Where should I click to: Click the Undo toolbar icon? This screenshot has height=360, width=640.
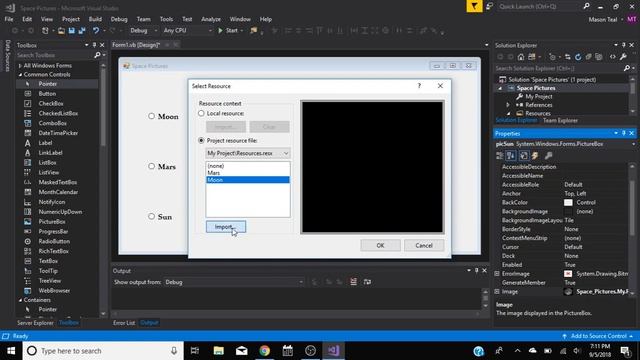[96, 31]
